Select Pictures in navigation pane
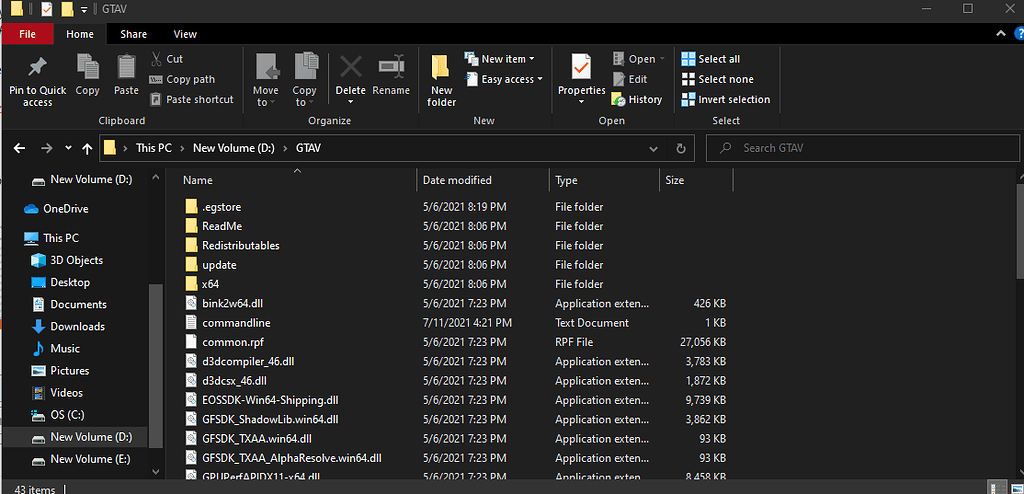 coord(61,370)
